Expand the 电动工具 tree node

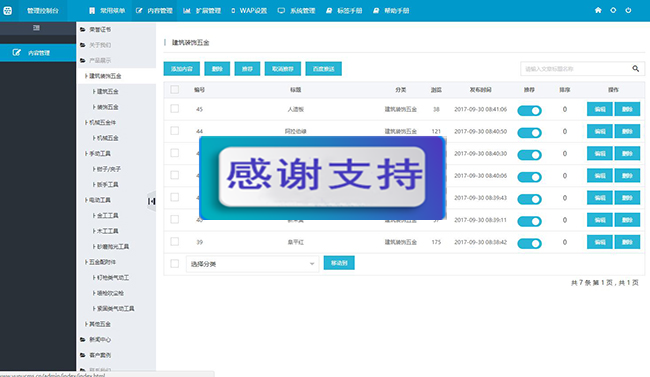[x=98, y=200]
